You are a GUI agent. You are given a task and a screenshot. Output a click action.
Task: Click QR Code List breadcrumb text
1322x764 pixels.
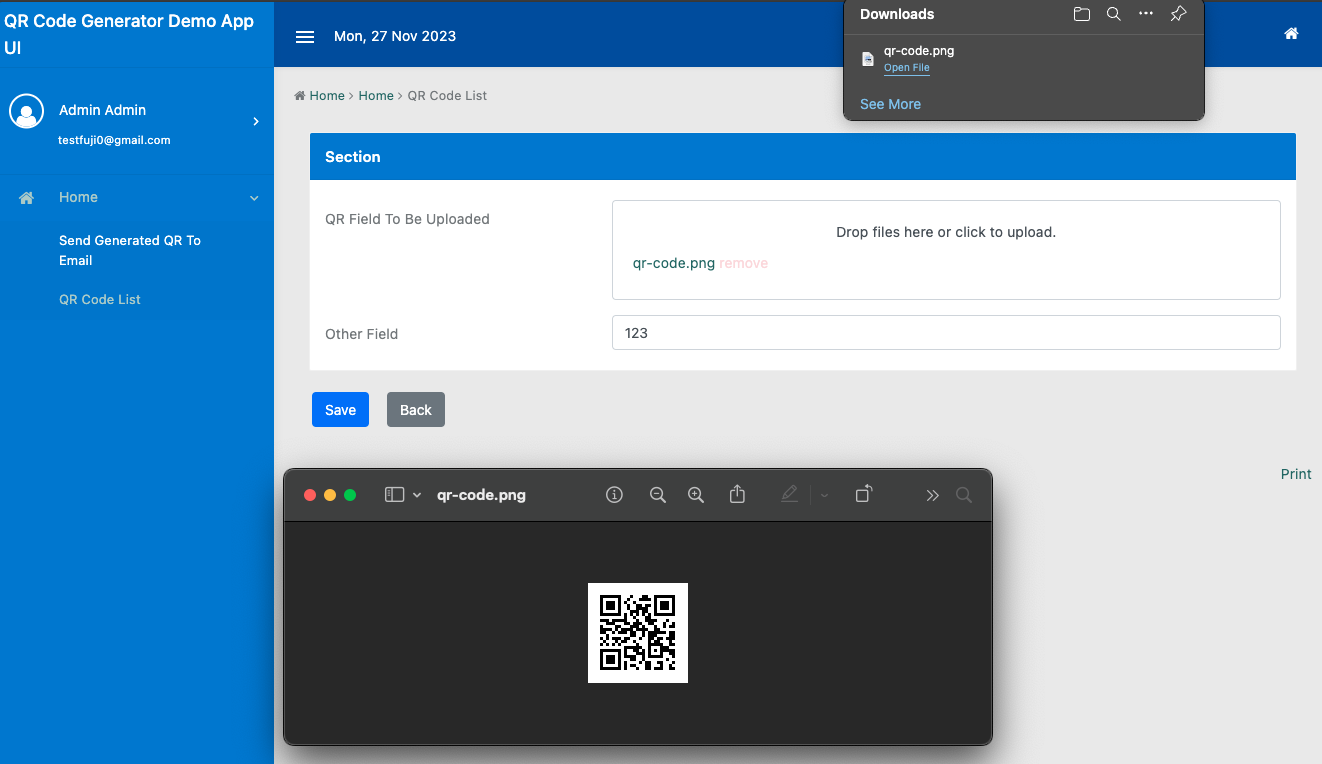tap(447, 96)
